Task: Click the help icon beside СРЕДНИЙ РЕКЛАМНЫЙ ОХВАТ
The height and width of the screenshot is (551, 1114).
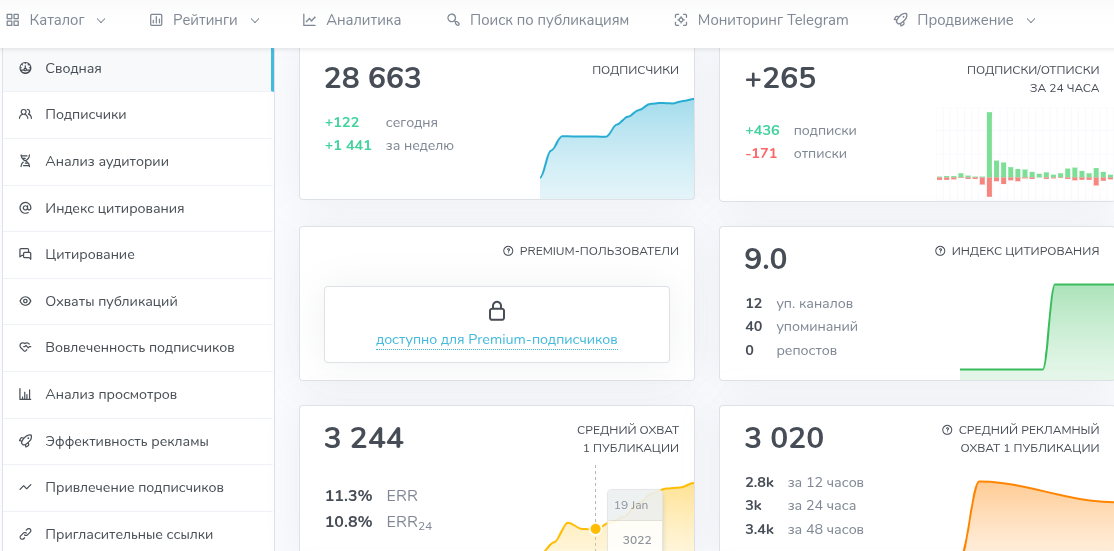Action: 947,430
